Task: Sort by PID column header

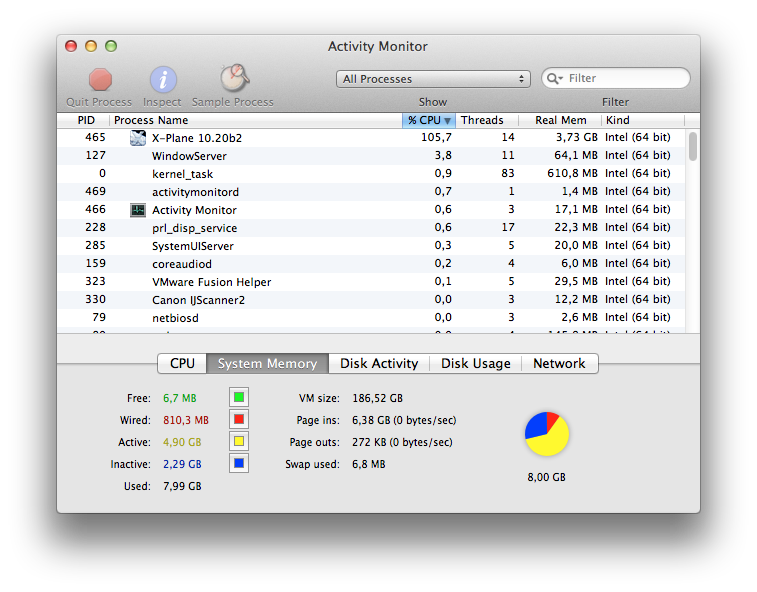Action: [86, 120]
